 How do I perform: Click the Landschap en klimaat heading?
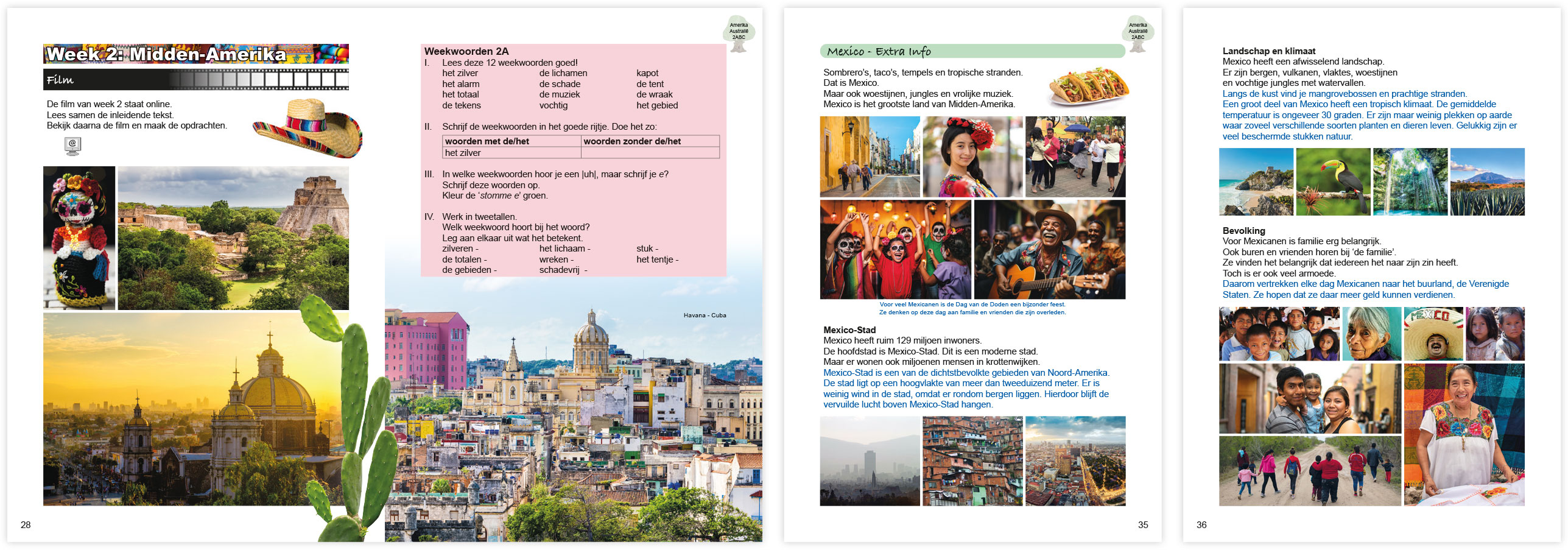point(1269,51)
